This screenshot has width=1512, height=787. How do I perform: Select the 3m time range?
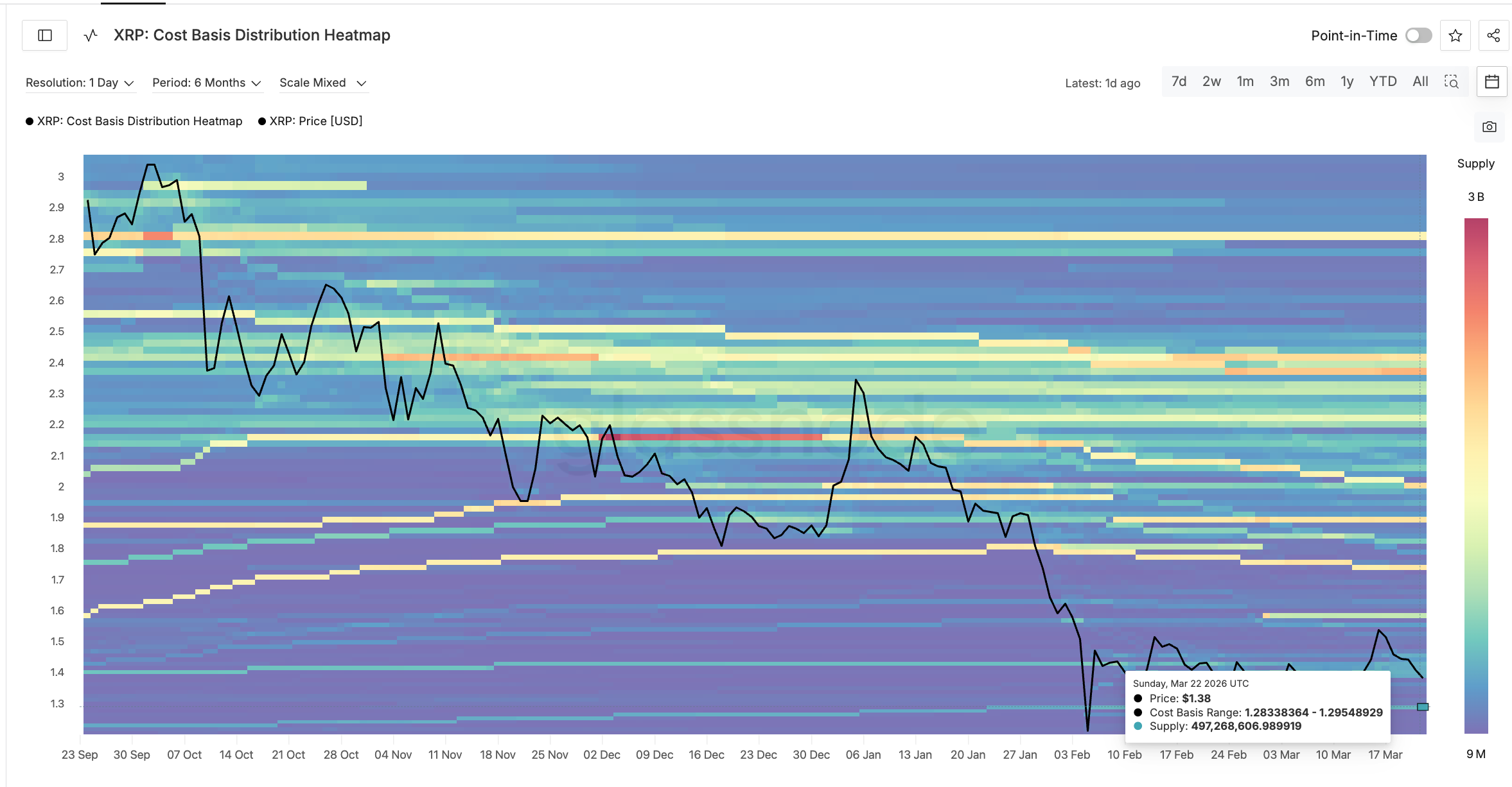coord(1279,82)
